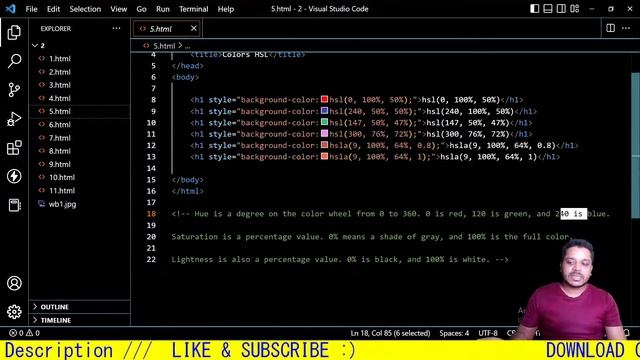The height and width of the screenshot is (360, 640).
Task: Open the Help menu
Action: tap(226, 9)
